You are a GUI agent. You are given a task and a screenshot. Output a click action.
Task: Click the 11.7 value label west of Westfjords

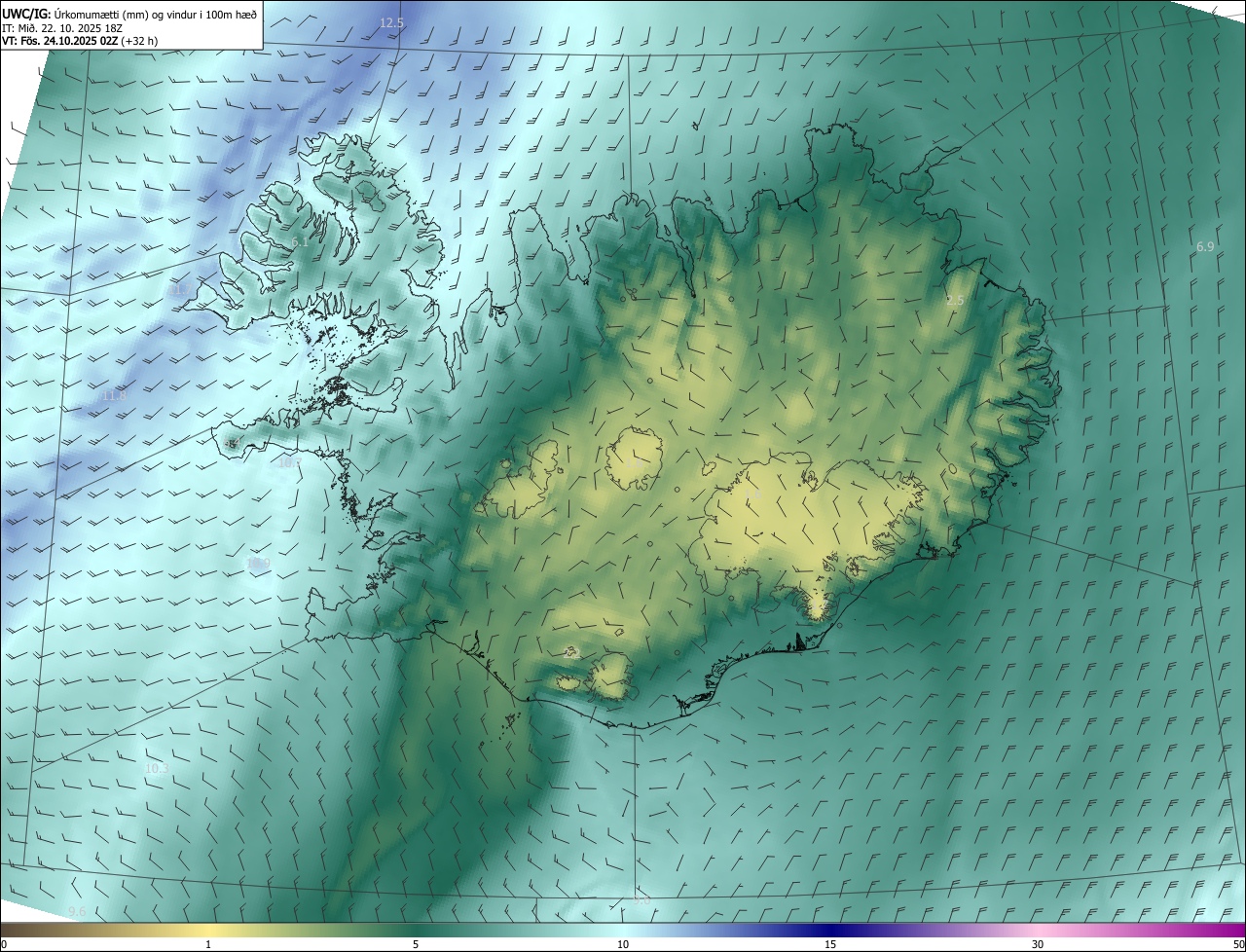(x=182, y=290)
